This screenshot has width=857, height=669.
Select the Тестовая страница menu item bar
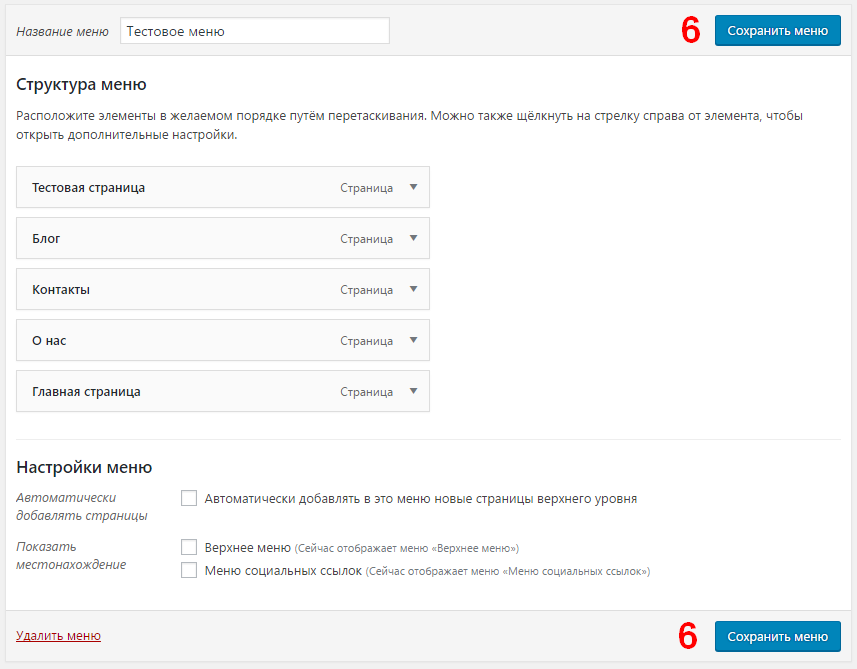point(223,187)
